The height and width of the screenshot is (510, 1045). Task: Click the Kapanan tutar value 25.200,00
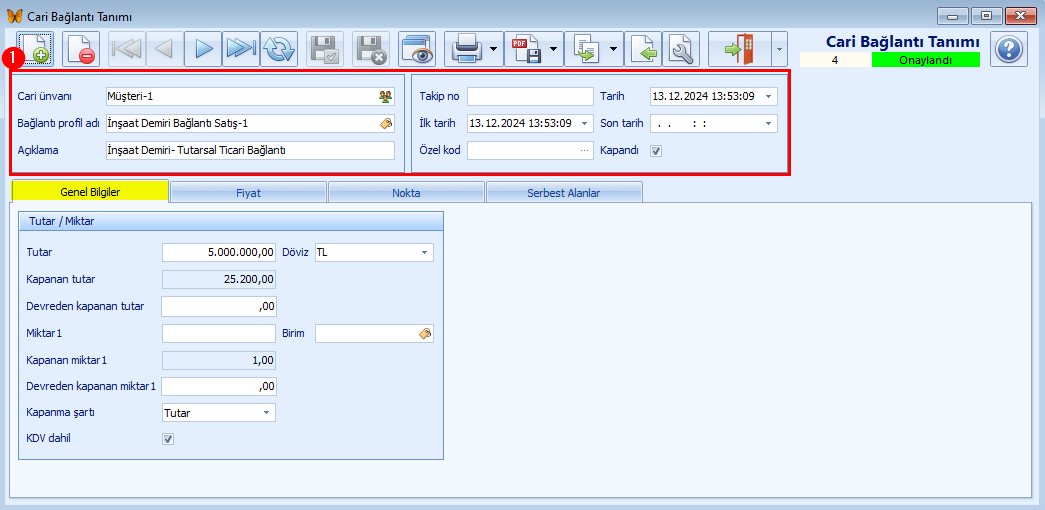click(219, 279)
